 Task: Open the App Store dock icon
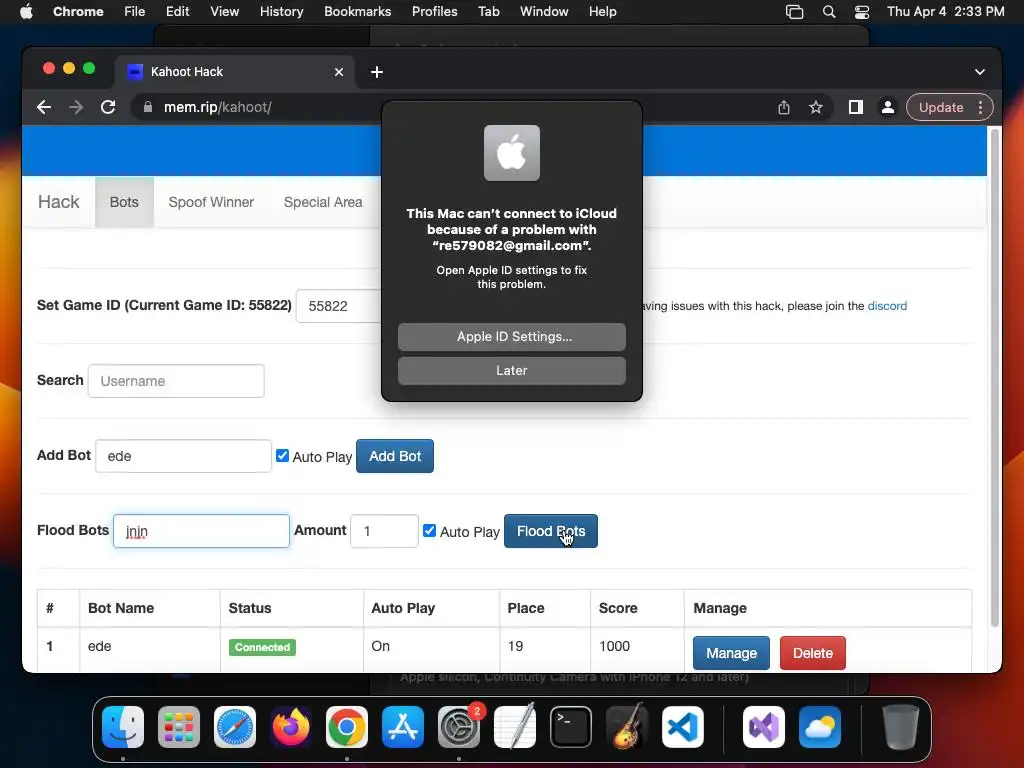(x=403, y=727)
